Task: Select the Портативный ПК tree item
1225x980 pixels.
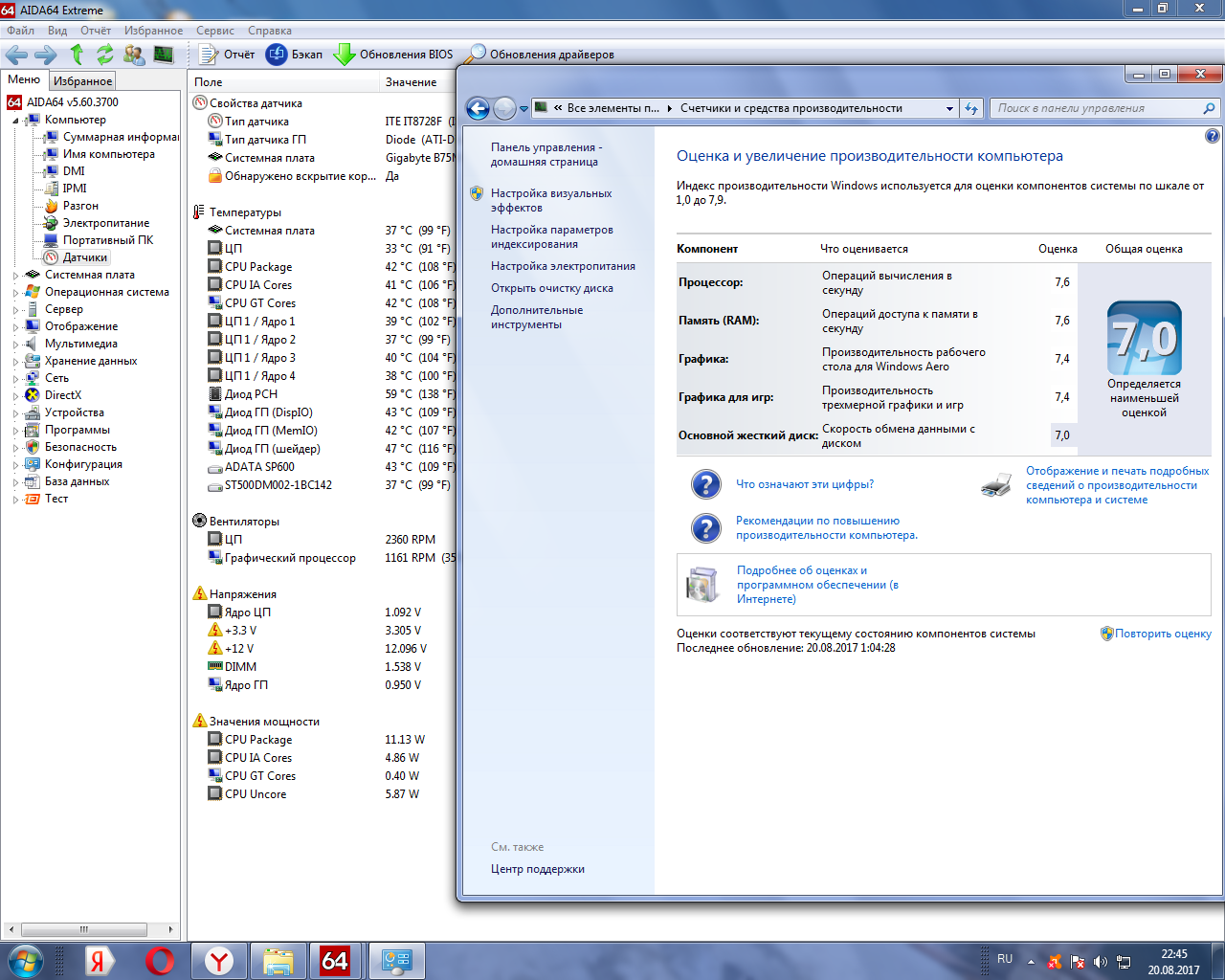Action: (108, 240)
